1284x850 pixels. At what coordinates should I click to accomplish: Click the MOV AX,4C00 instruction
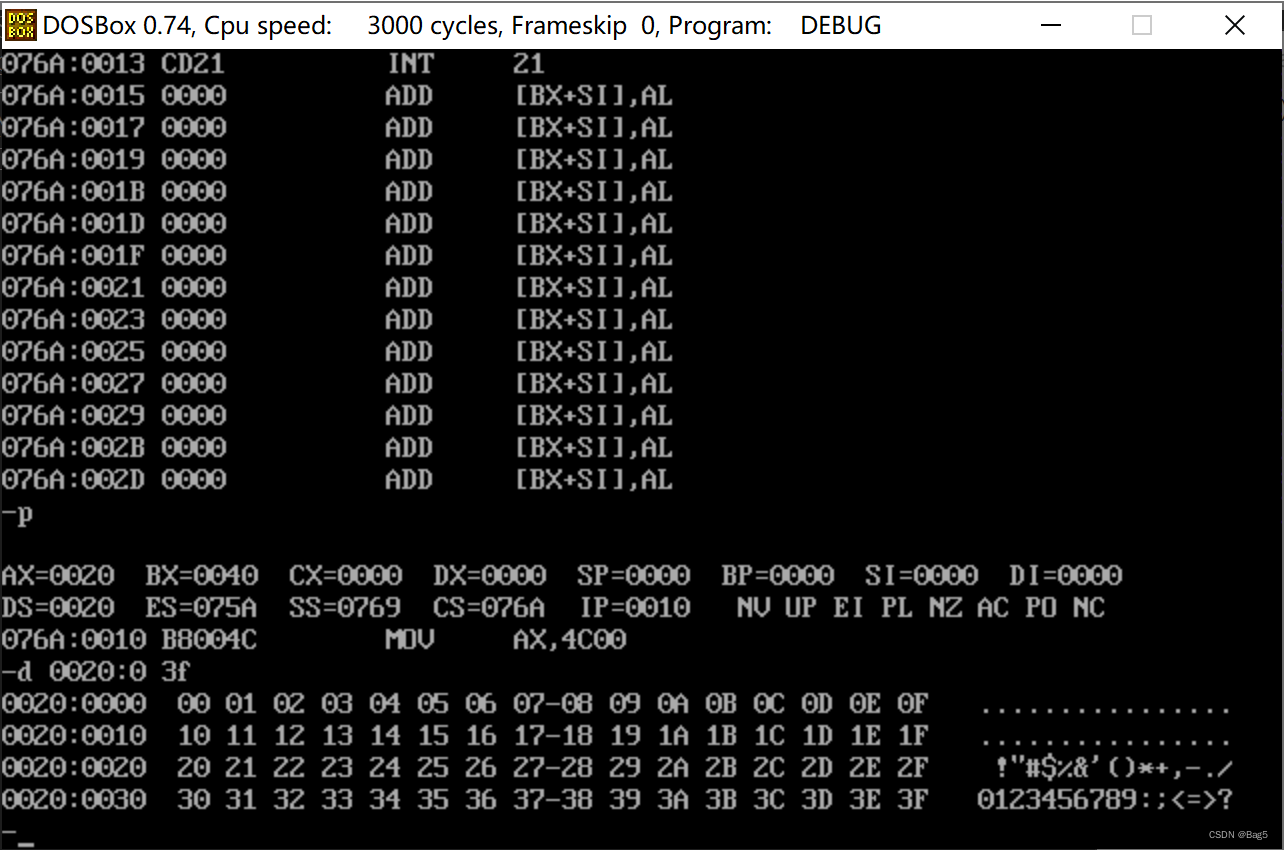[506, 640]
